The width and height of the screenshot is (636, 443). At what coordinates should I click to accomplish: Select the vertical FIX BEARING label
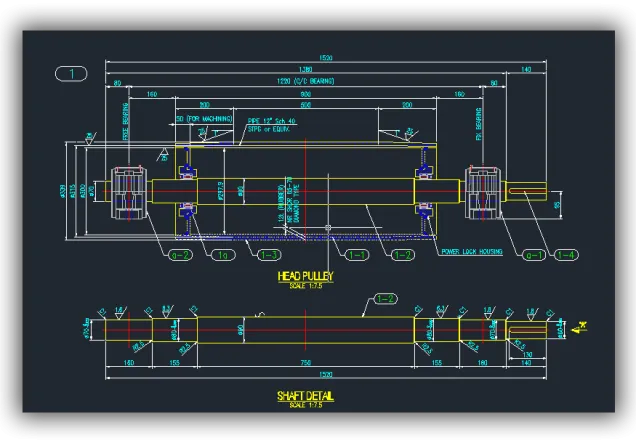coord(479,124)
